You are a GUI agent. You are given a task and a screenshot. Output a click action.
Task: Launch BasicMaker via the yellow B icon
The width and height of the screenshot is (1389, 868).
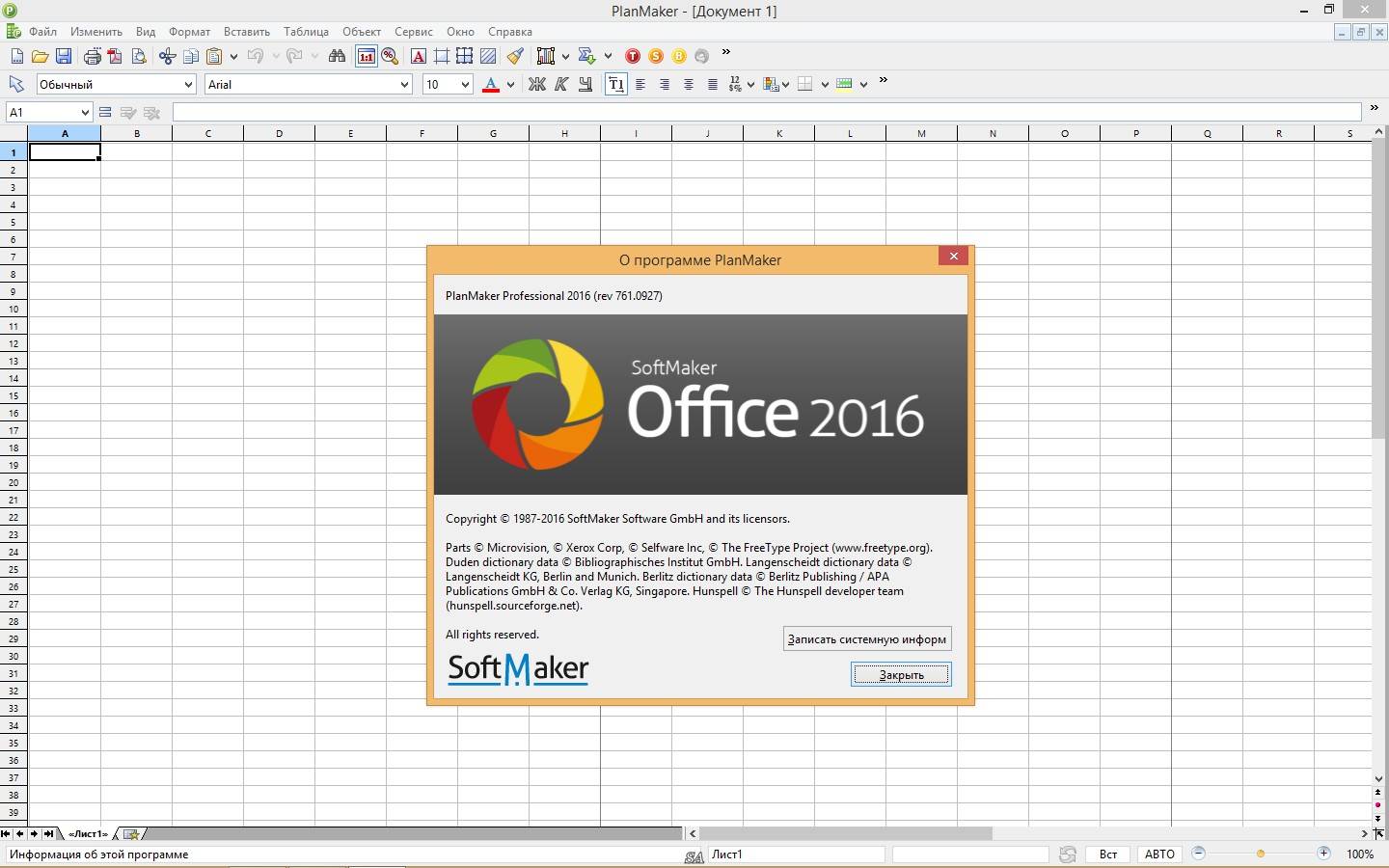click(x=679, y=56)
